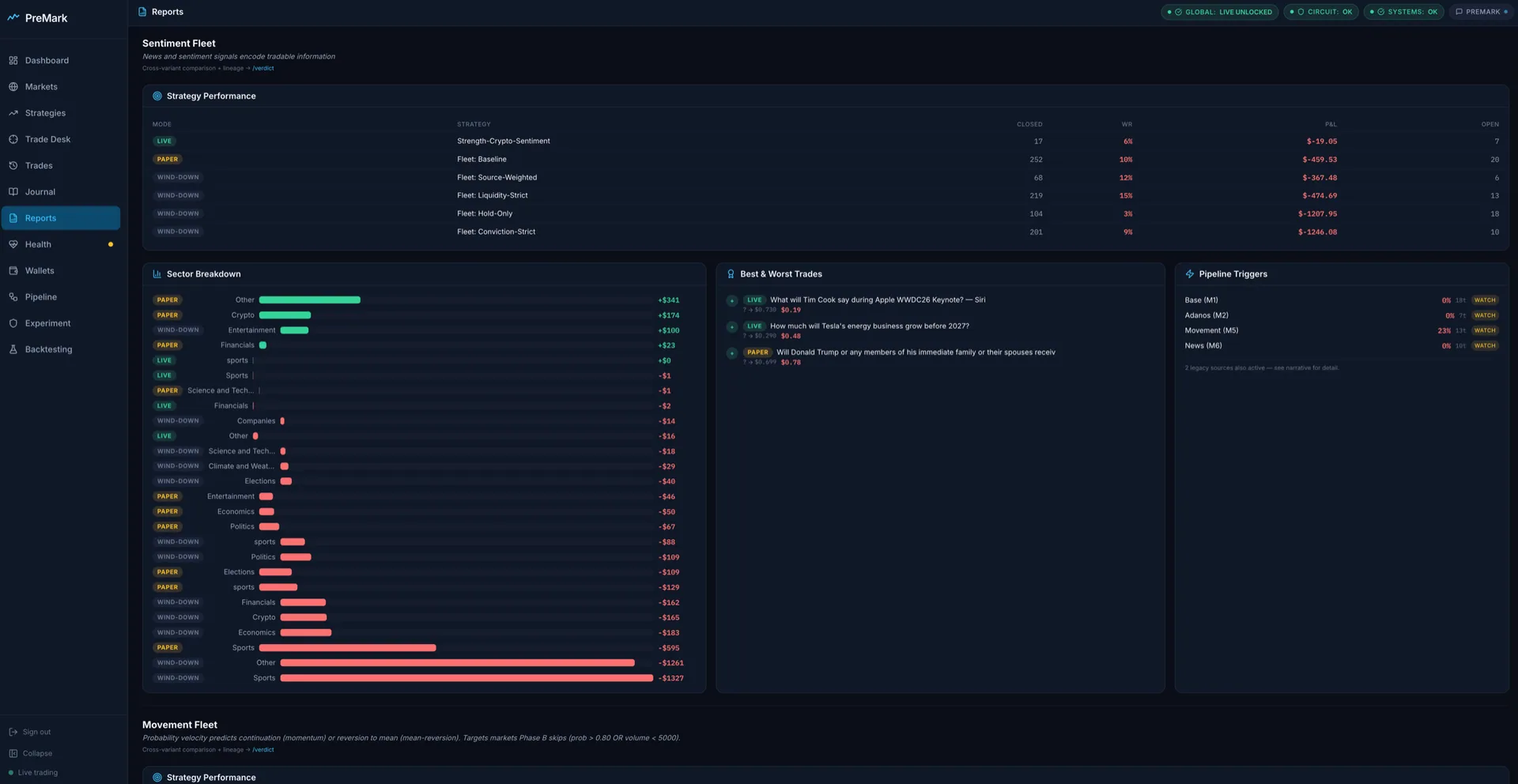
Task: Click the Trades history icon
Action: coord(13,165)
